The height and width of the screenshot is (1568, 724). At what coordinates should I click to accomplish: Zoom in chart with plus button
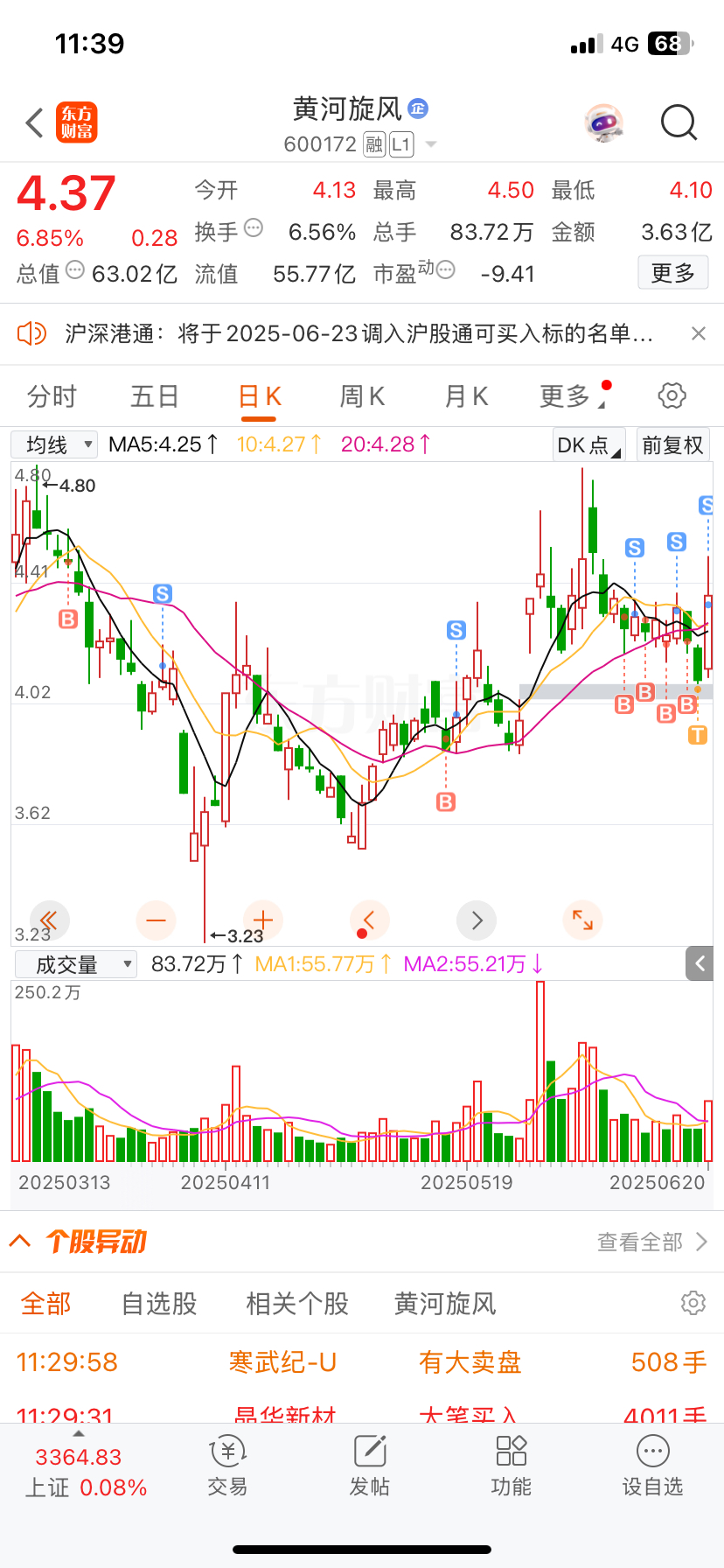[x=263, y=920]
